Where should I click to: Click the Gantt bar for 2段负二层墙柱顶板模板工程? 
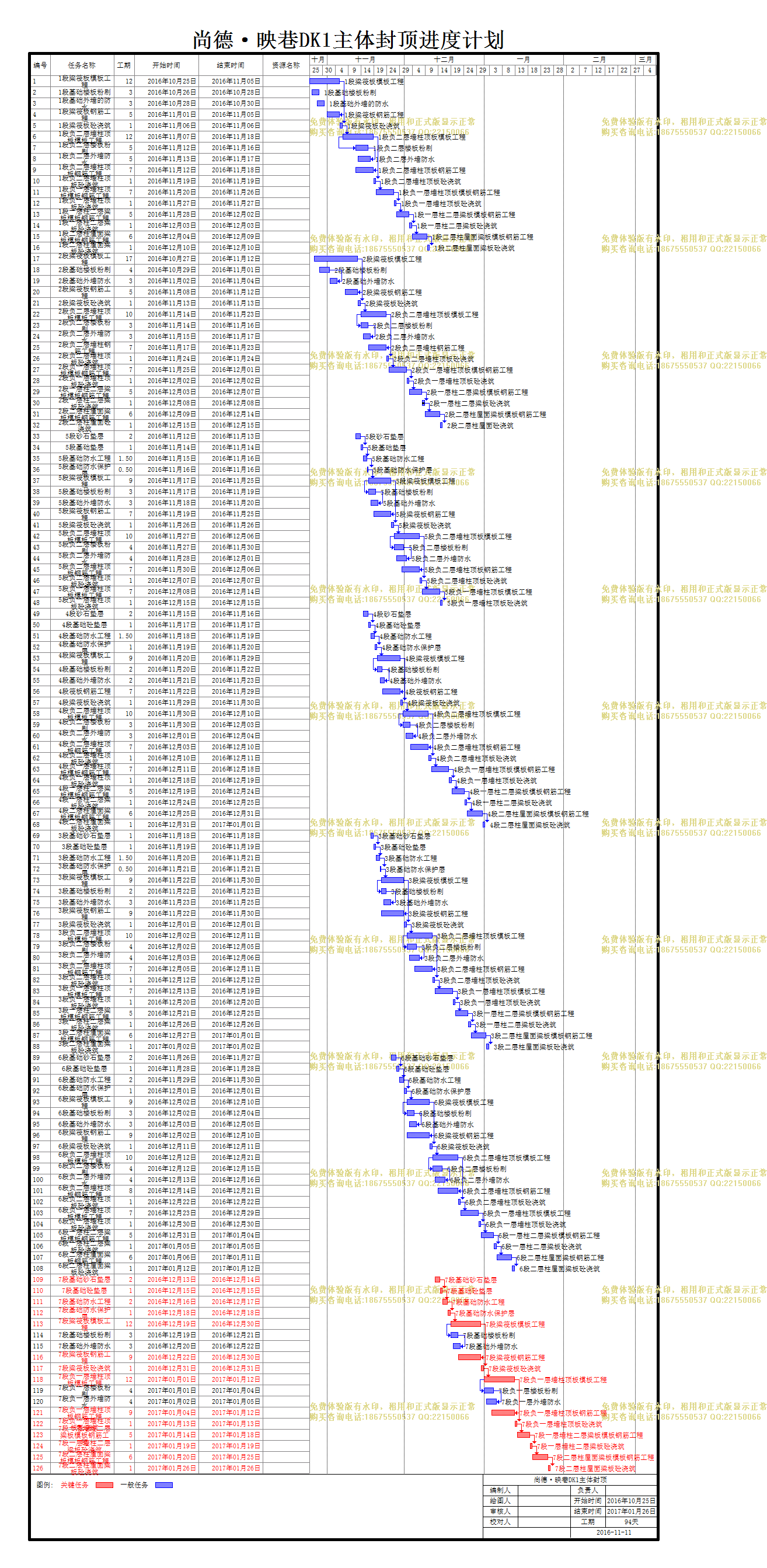374,314
